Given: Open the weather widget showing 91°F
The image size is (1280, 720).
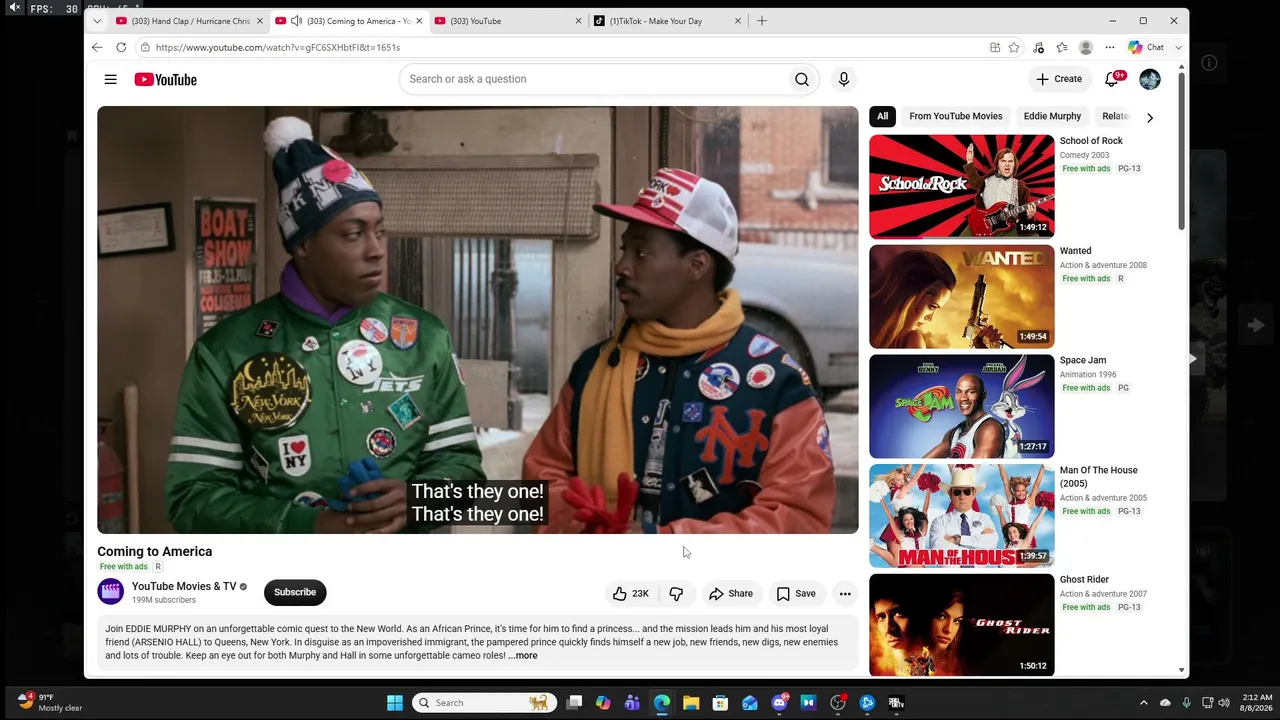Looking at the screenshot, I should click(x=48, y=703).
